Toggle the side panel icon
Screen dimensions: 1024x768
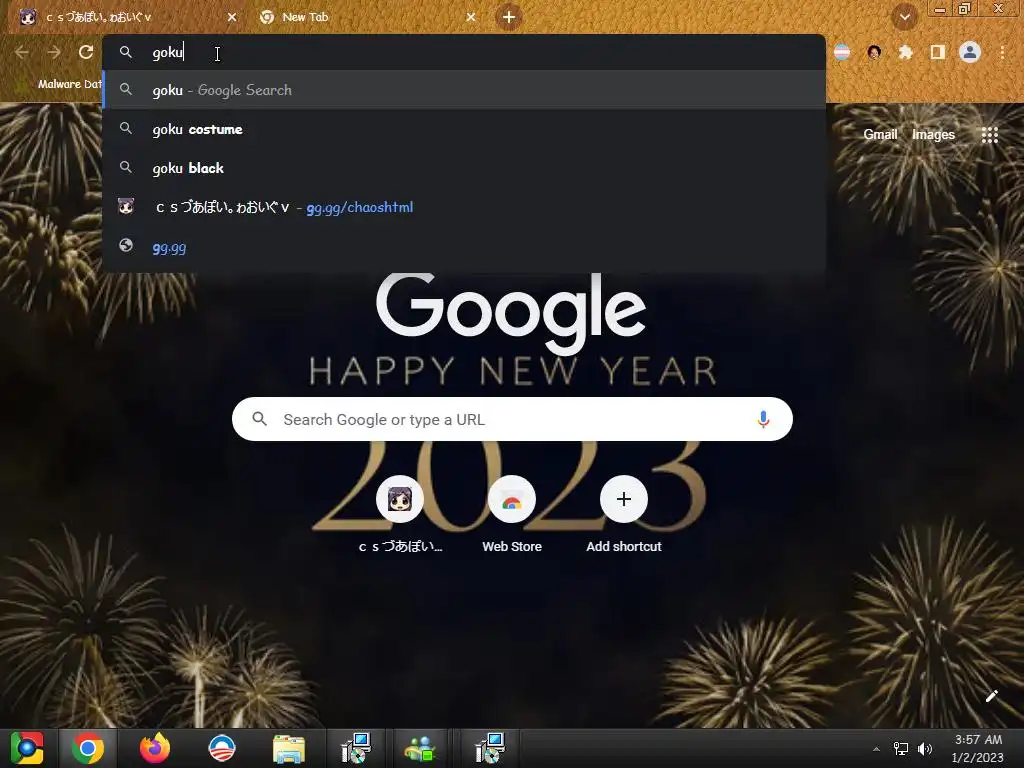click(938, 52)
